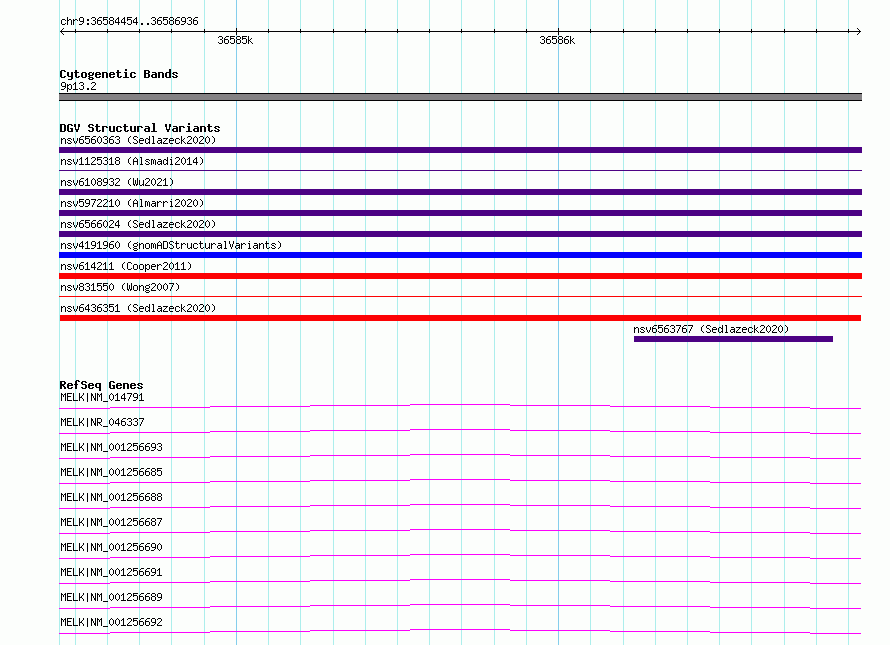The image size is (890, 645).
Task: Click the chr9:36584454..36586936 region label
Action: (x=129, y=21)
